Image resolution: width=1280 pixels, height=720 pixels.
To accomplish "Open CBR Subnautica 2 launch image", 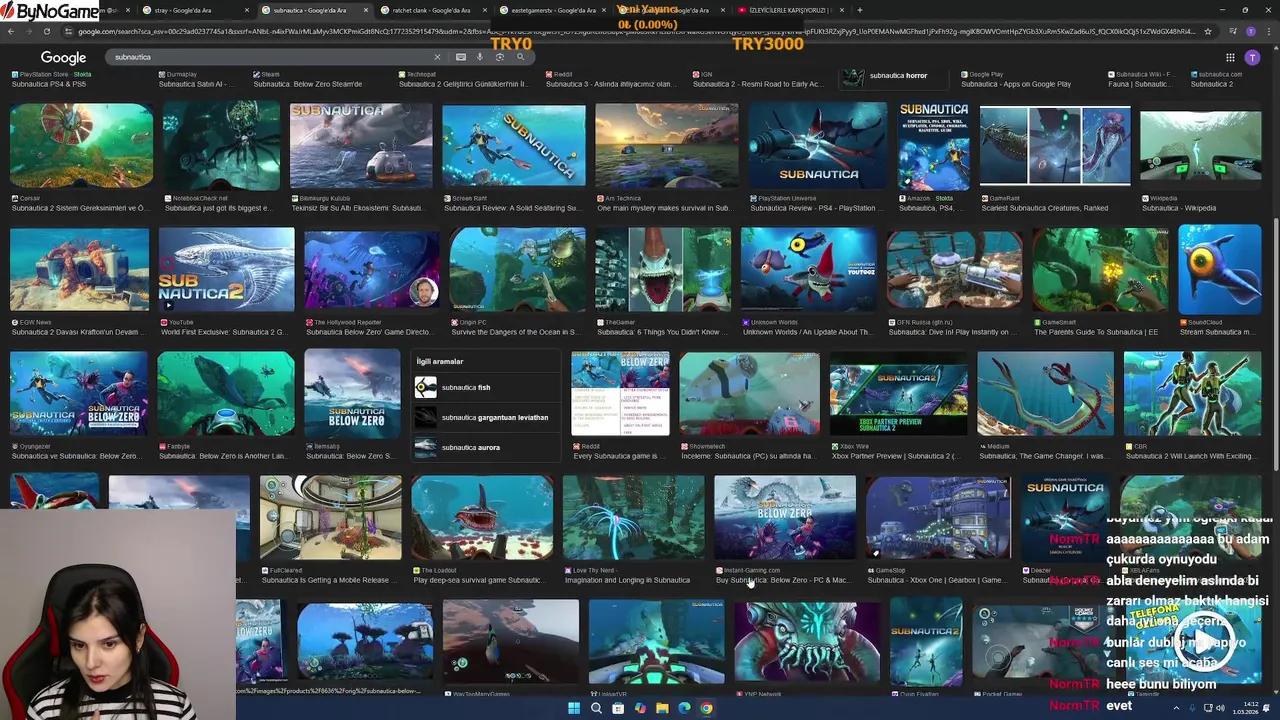I will [x=1193, y=393].
